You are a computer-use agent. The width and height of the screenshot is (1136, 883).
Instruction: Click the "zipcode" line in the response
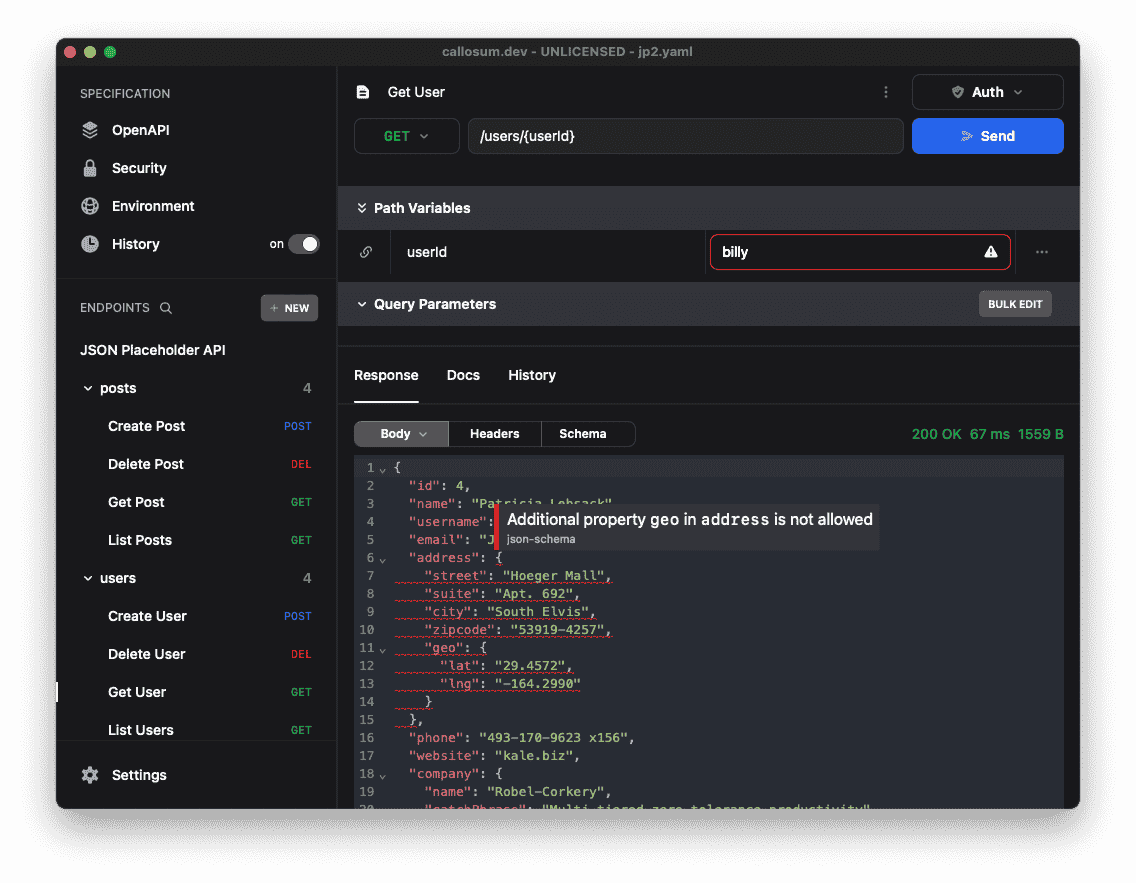pyautogui.click(x=518, y=629)
